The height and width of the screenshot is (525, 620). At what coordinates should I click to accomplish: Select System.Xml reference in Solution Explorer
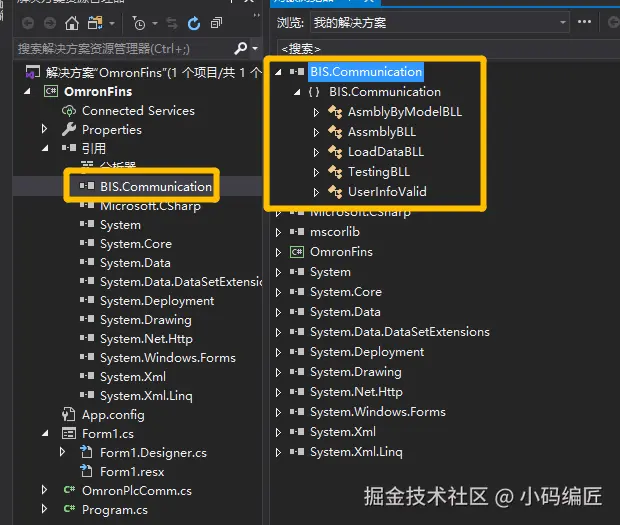(x=133, y=377)
